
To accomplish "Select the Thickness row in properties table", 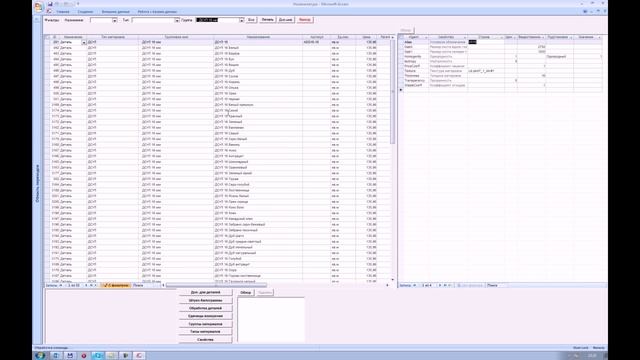I will point(500,76).
